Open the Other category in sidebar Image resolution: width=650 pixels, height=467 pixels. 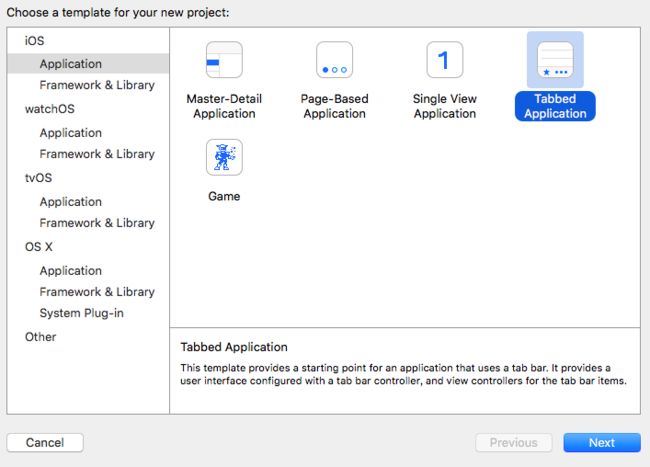click(40, 337)
